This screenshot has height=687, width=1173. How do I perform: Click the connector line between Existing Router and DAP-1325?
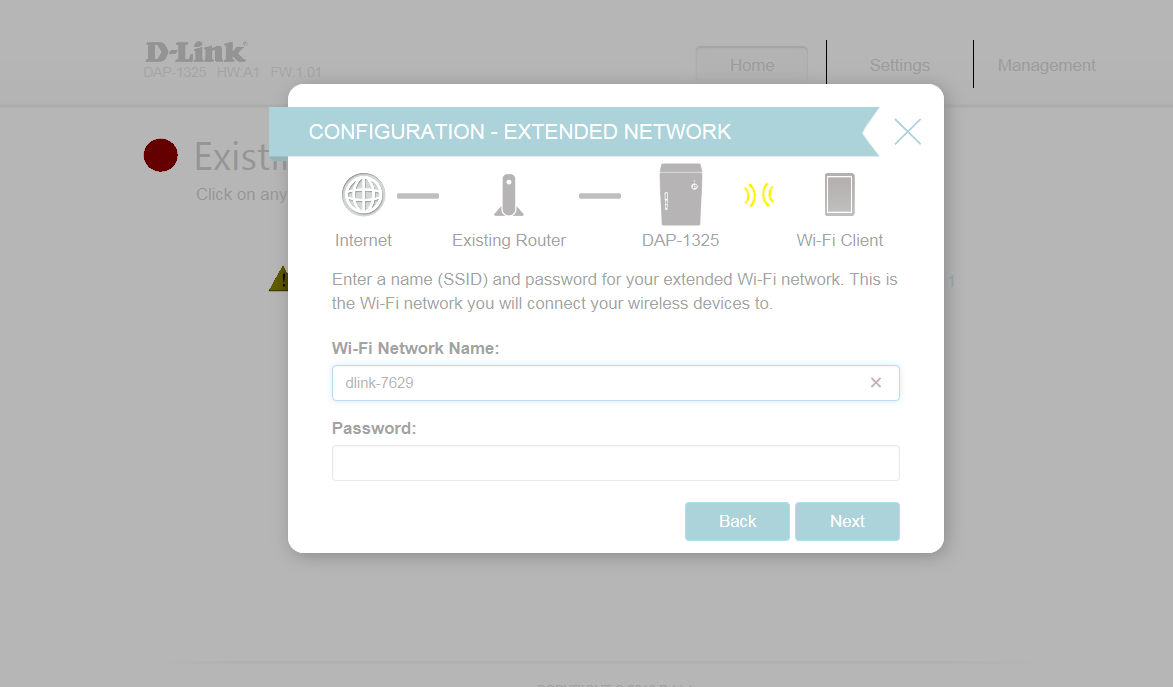[x=600, y=196]
